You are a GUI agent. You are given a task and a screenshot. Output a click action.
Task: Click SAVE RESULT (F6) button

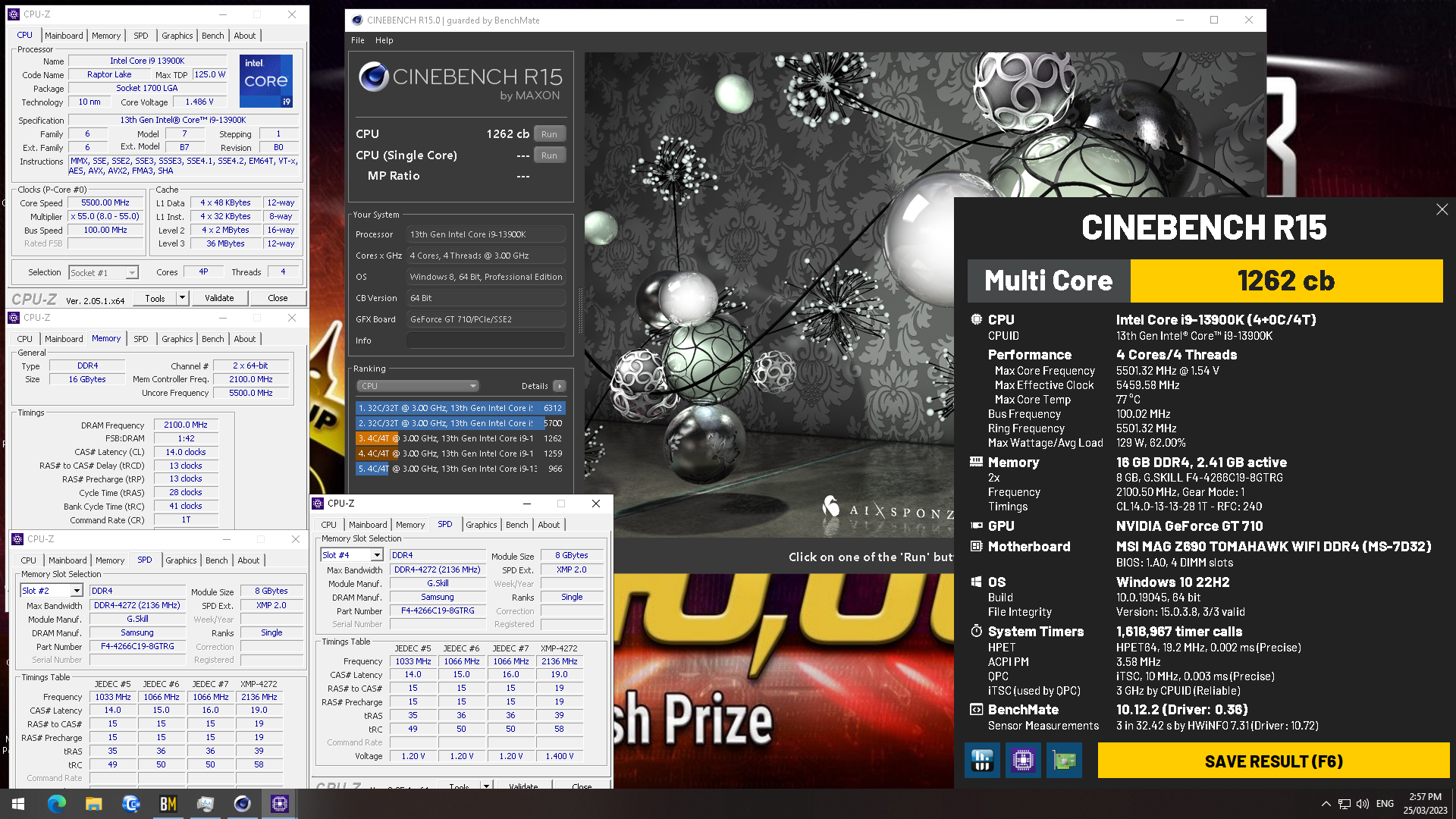(x=1273, y=761)
